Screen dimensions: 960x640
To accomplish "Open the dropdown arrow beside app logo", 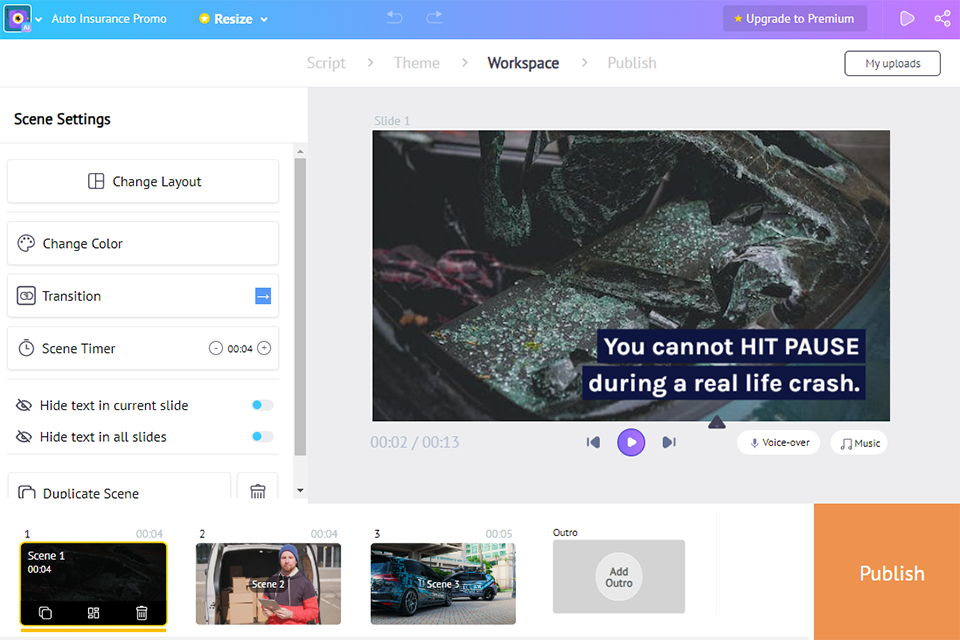I will coord(39,20).
